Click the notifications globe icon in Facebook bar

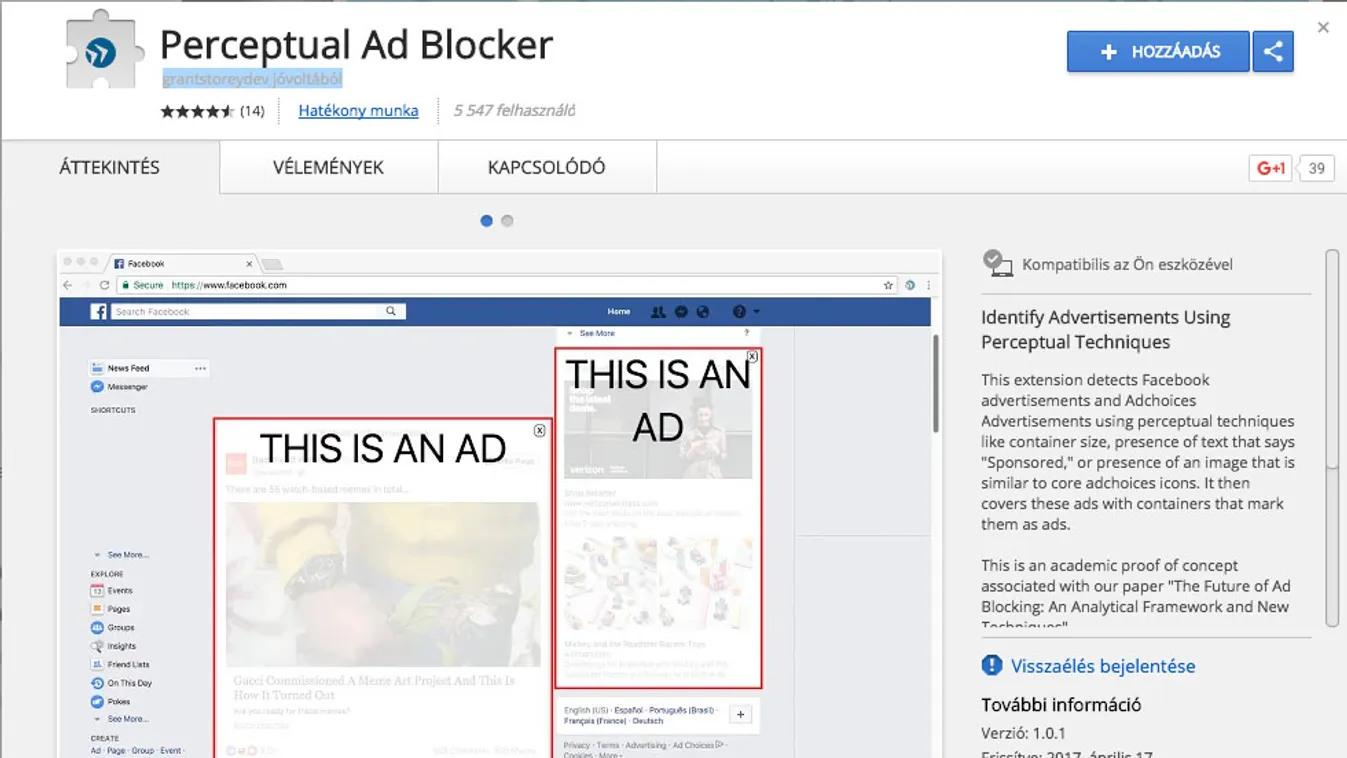[703, 312]
